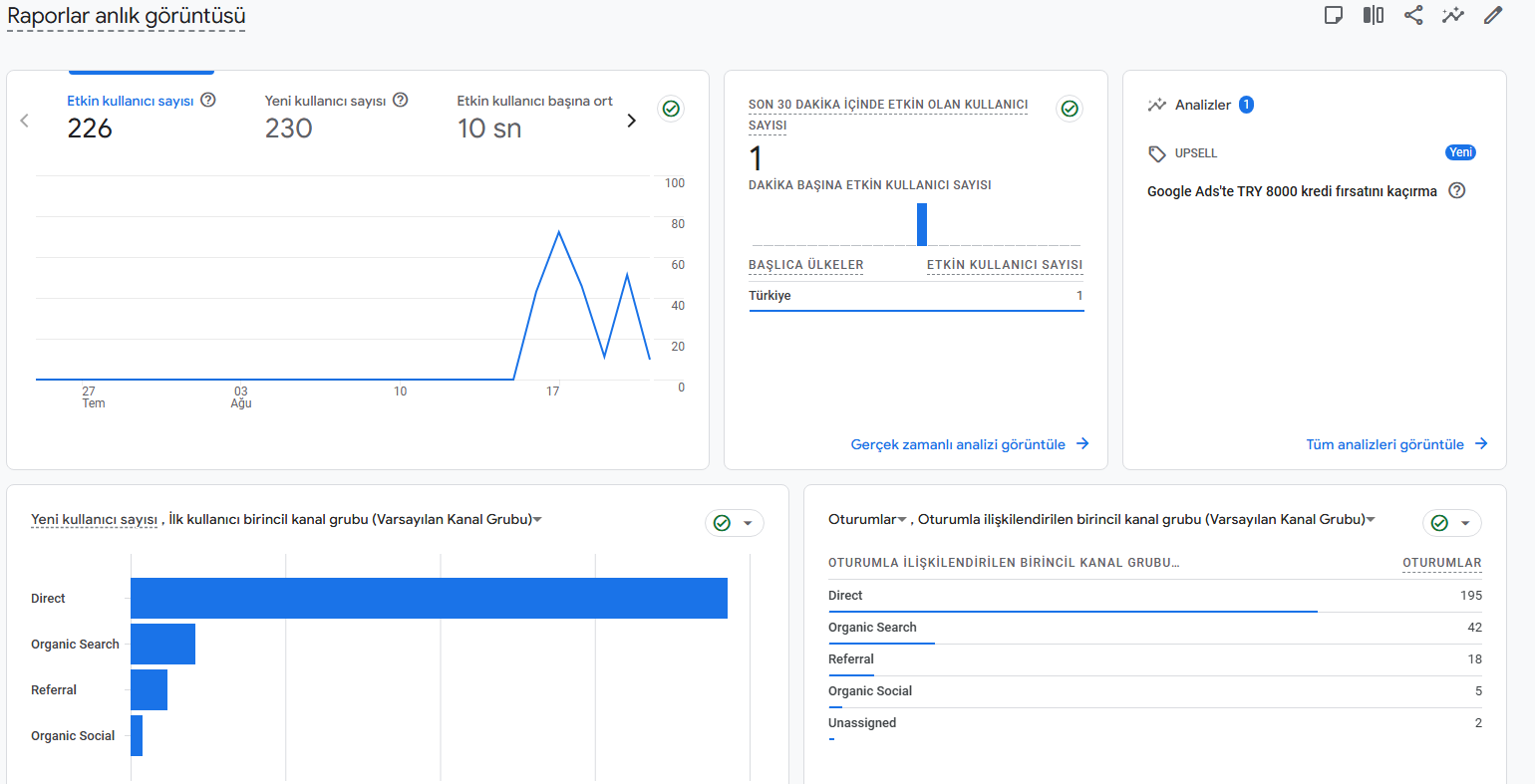Image resolution: width=1535 pixels, height=784 pixels.
Task: Click the 230 new users value
Action: coord(289,129)
